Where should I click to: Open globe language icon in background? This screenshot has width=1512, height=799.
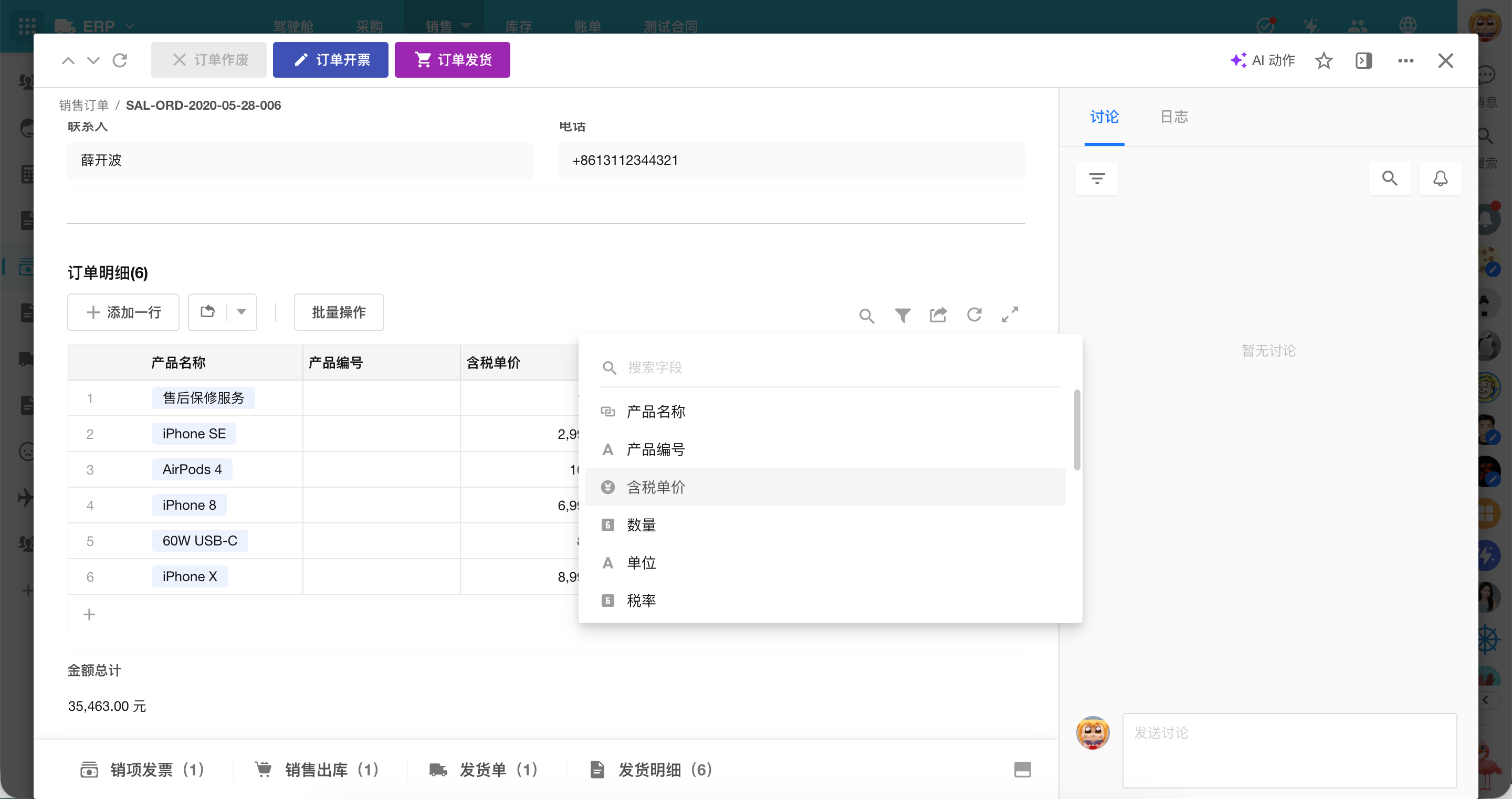1409,25
